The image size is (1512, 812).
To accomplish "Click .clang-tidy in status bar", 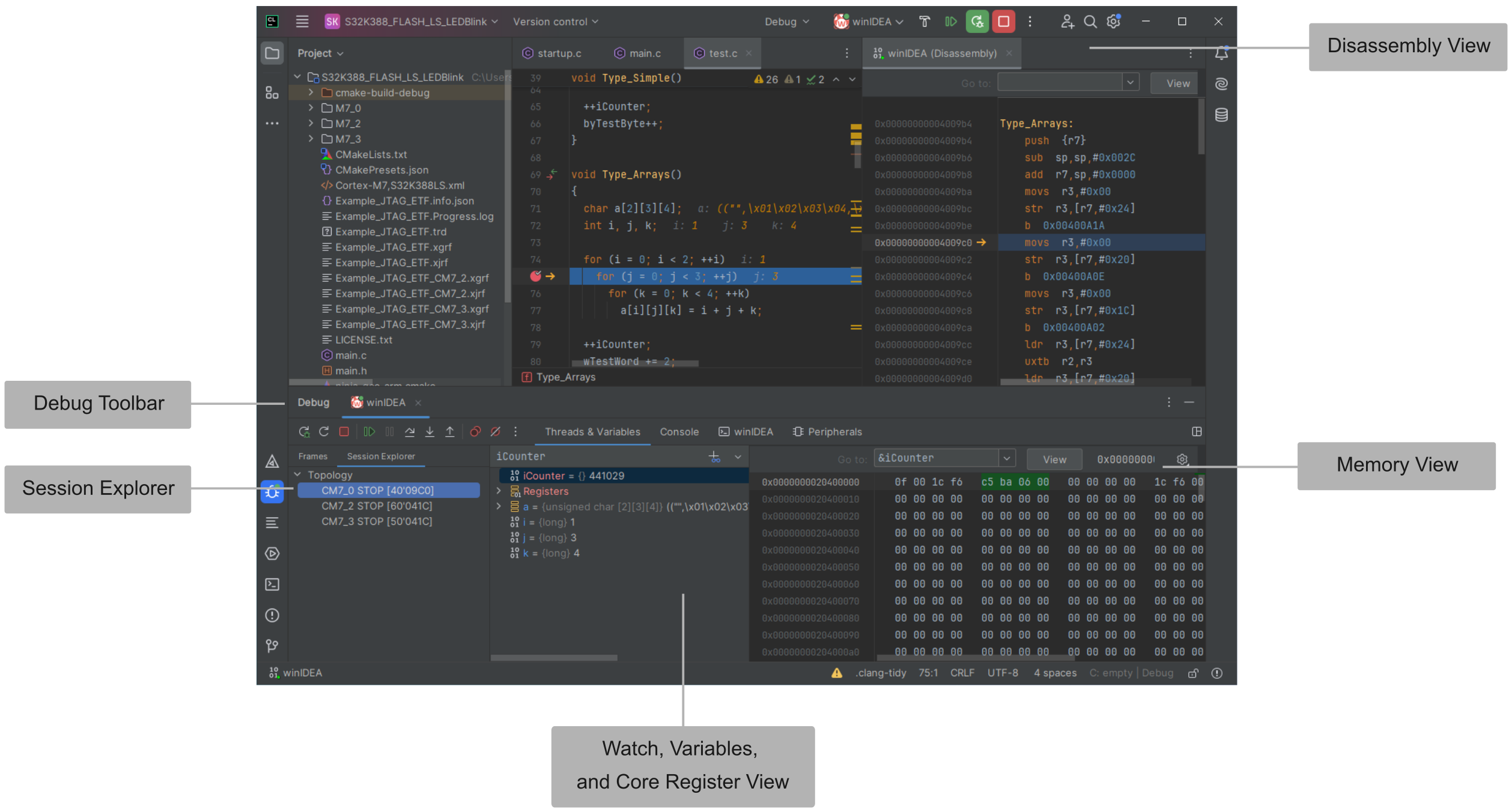I will click(x=881, y=673).
